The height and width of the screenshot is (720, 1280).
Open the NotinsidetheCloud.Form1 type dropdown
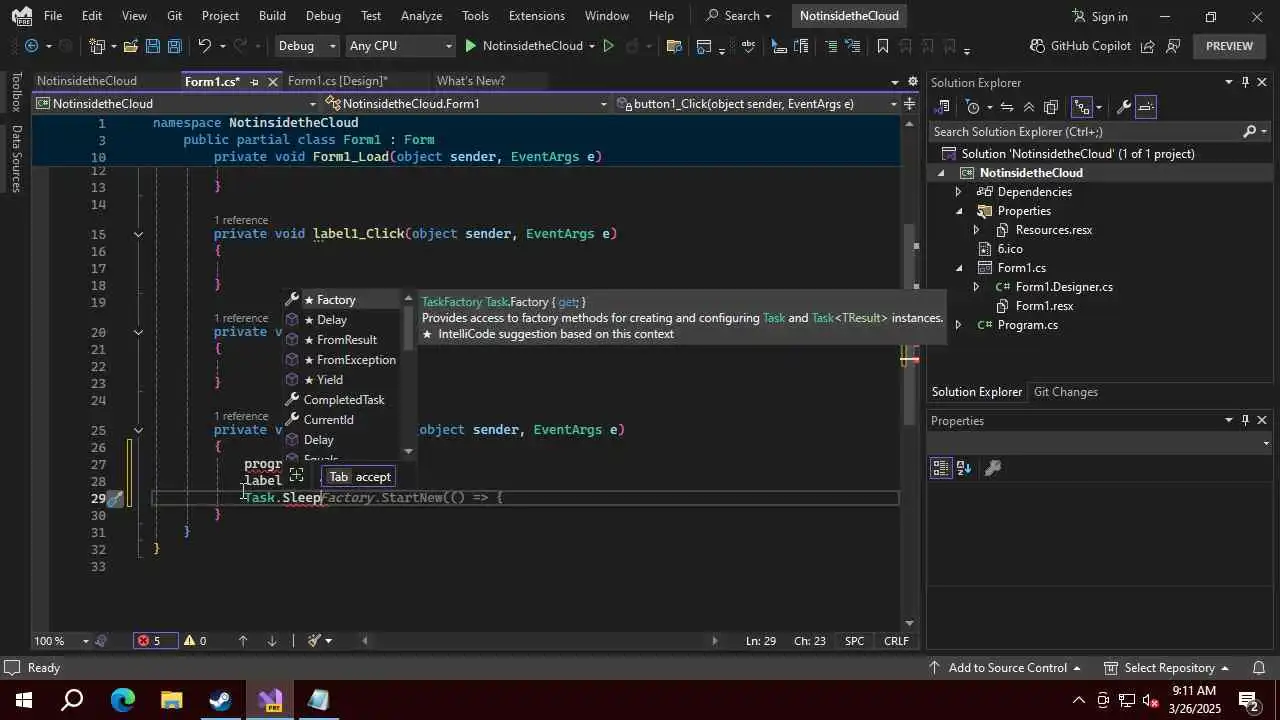(x=466, y=104)
